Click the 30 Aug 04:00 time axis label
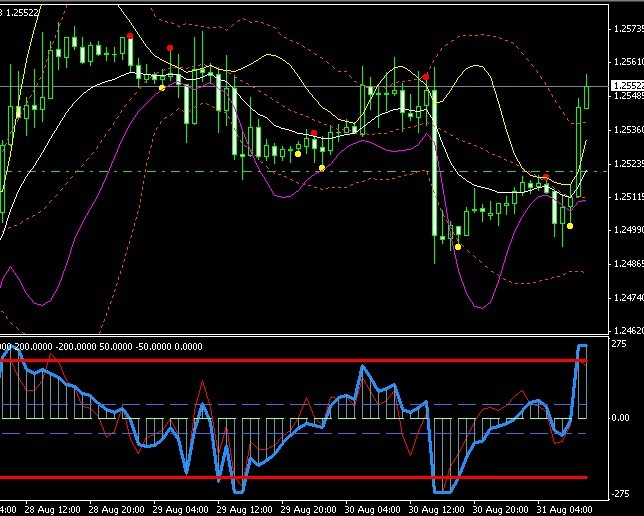This screenshot has height=516, width=644. 373,510
